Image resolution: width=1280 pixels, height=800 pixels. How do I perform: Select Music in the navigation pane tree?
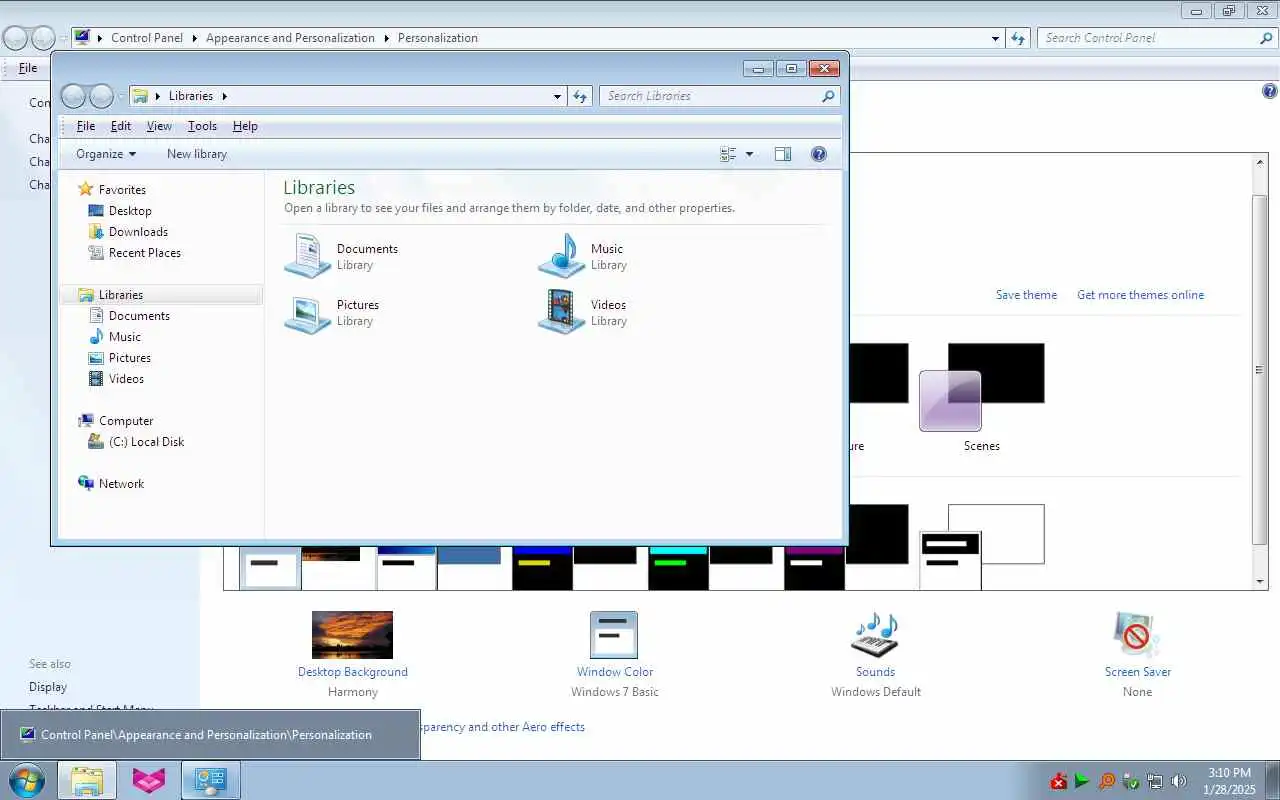coord(125,337)
